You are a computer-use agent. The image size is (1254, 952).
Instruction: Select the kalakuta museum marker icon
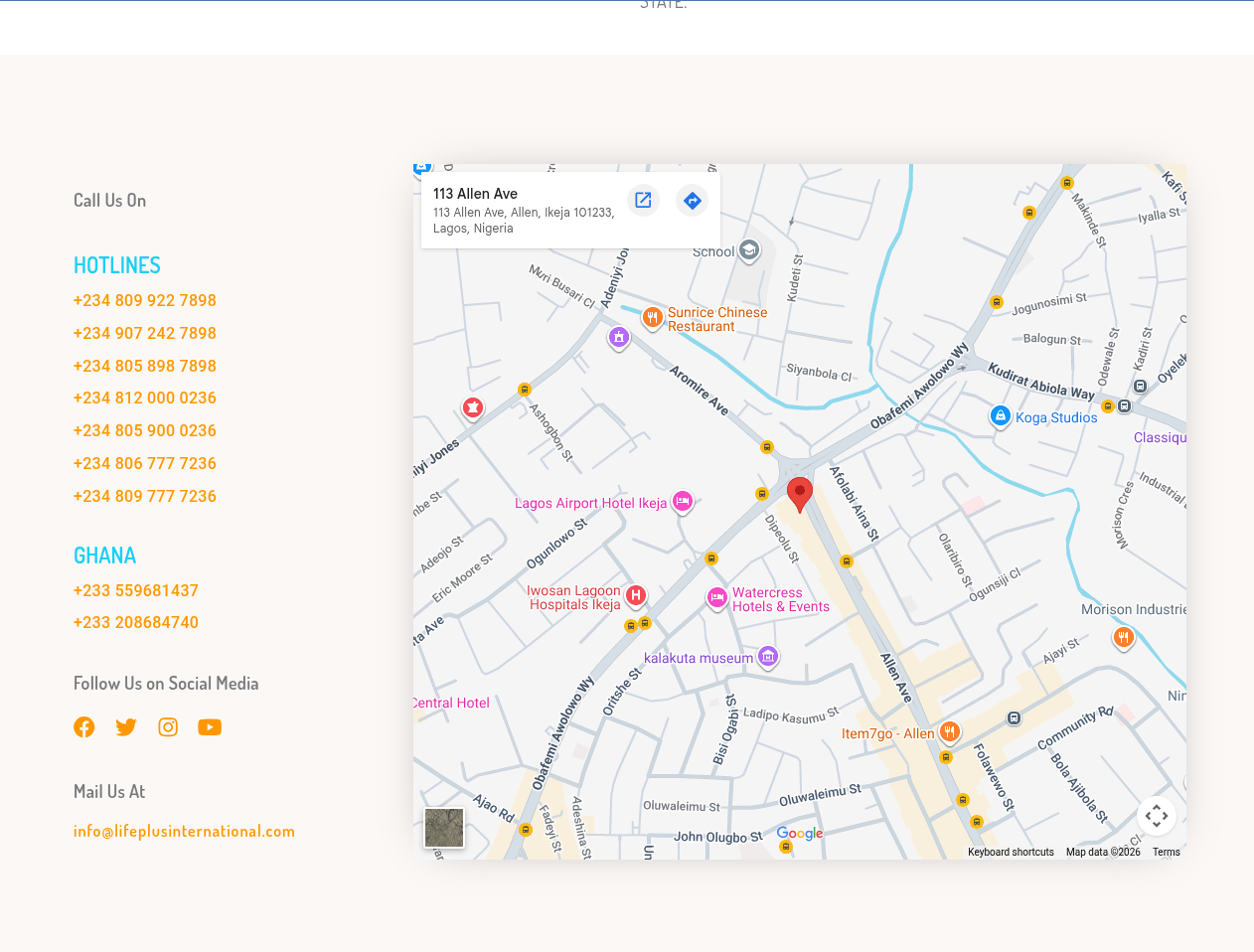point(768,657)
